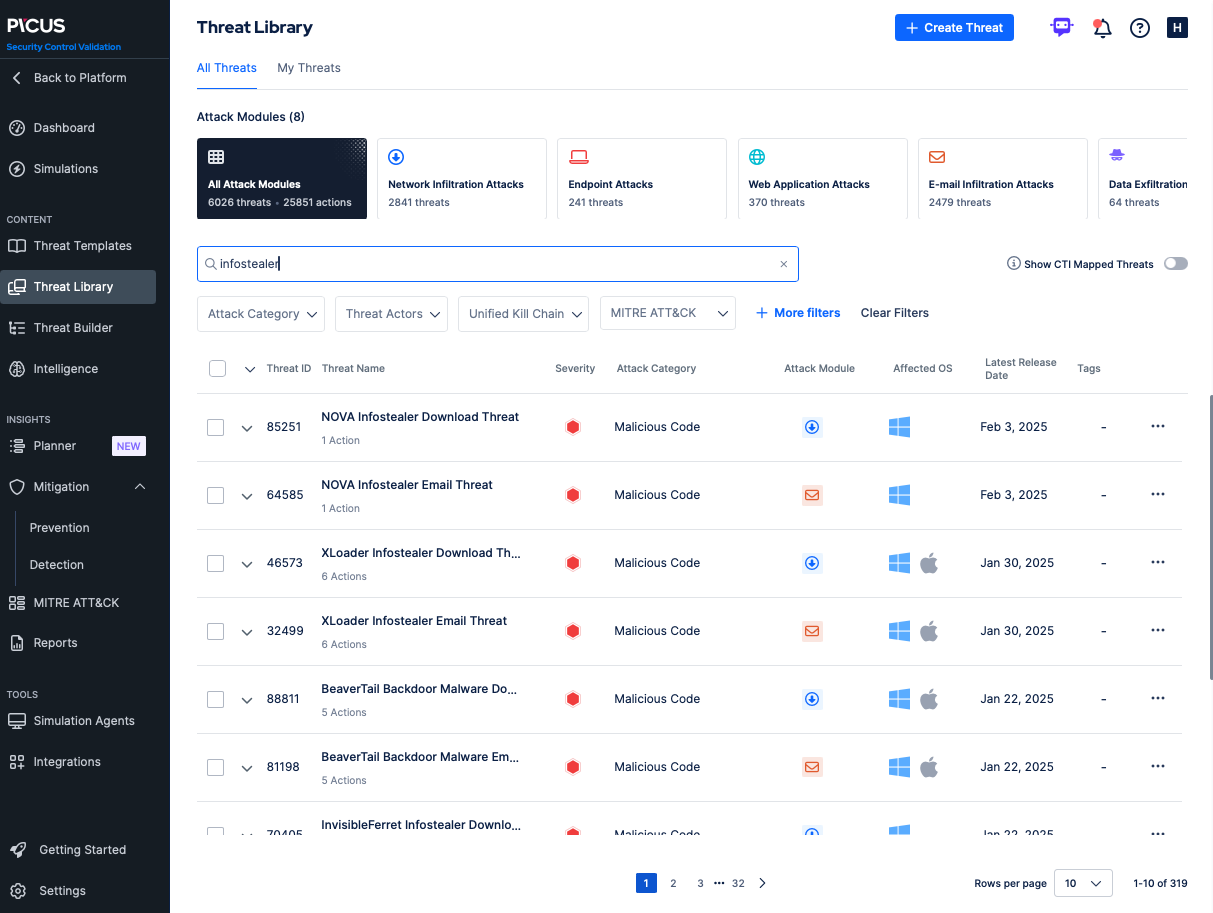Click the Create Threat button

click(x=954, y=28)
